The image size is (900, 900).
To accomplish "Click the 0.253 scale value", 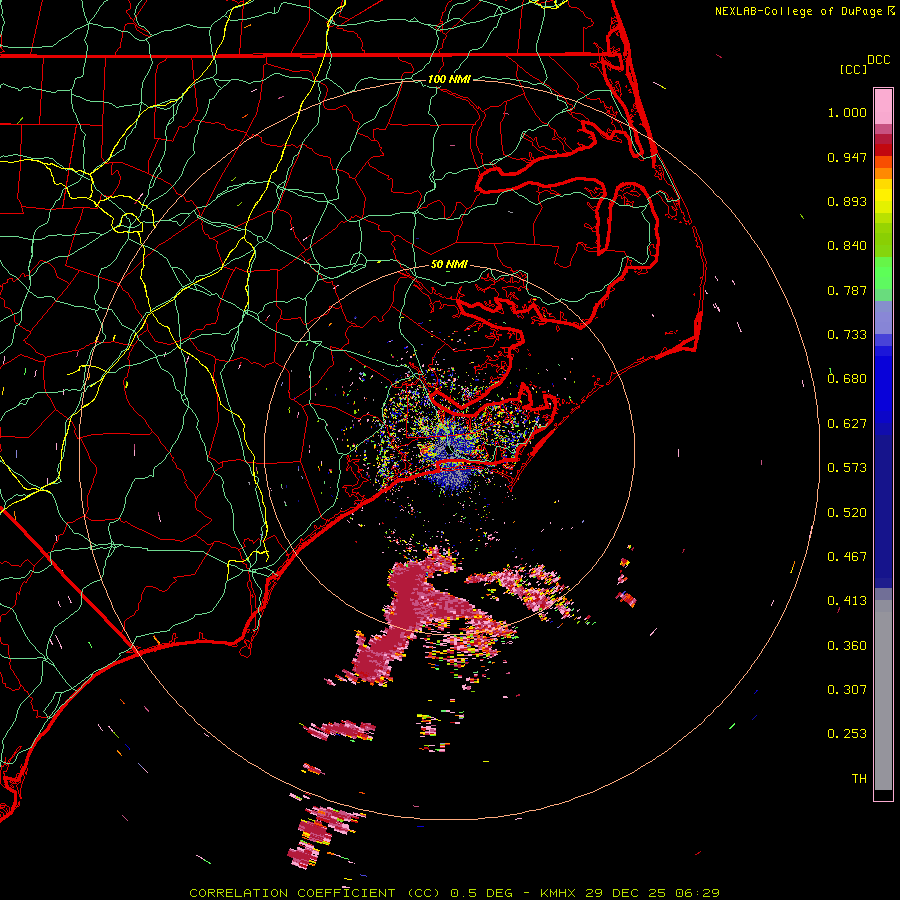I will coord(847,734).
